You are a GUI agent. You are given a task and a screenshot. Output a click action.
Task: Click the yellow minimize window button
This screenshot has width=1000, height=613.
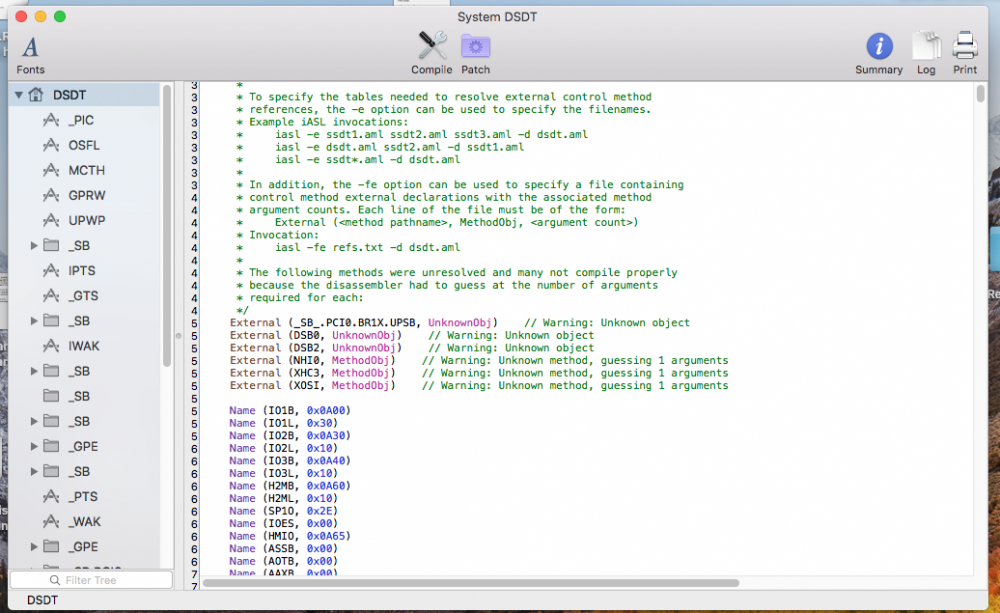point(40,17)
